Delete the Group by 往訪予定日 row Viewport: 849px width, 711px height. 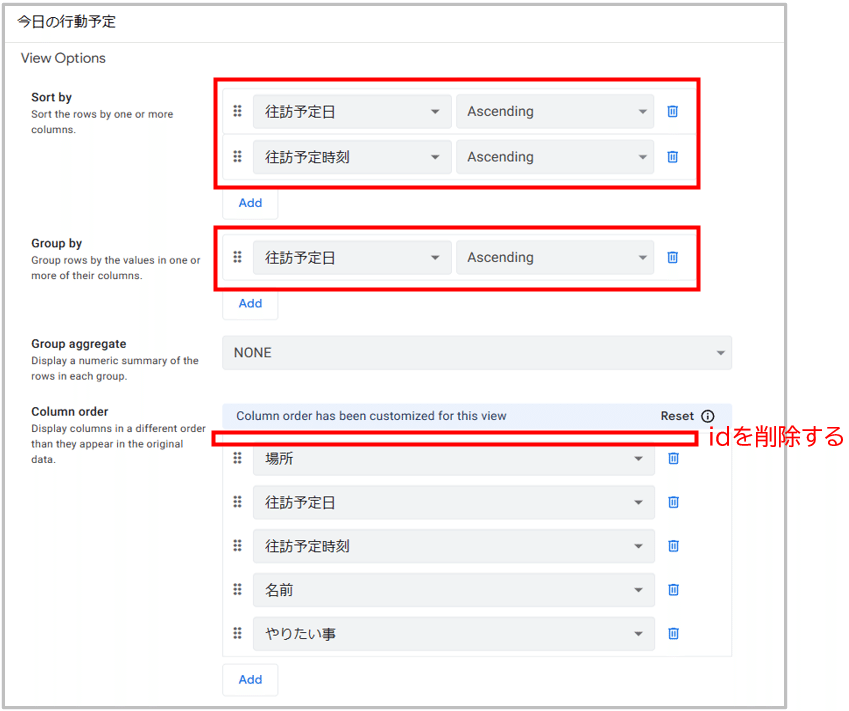[x=672, y=257]
